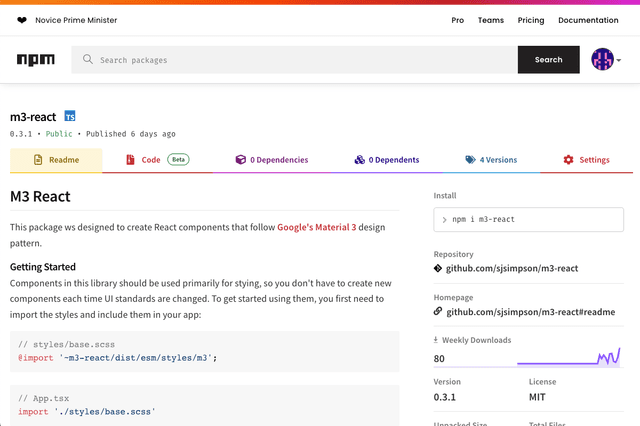Image resolution: width=640 pixels, height=426 pixels.
Task: Click the black heart icon in top bar
Action: pyautogui.click(x=22, y=20)
